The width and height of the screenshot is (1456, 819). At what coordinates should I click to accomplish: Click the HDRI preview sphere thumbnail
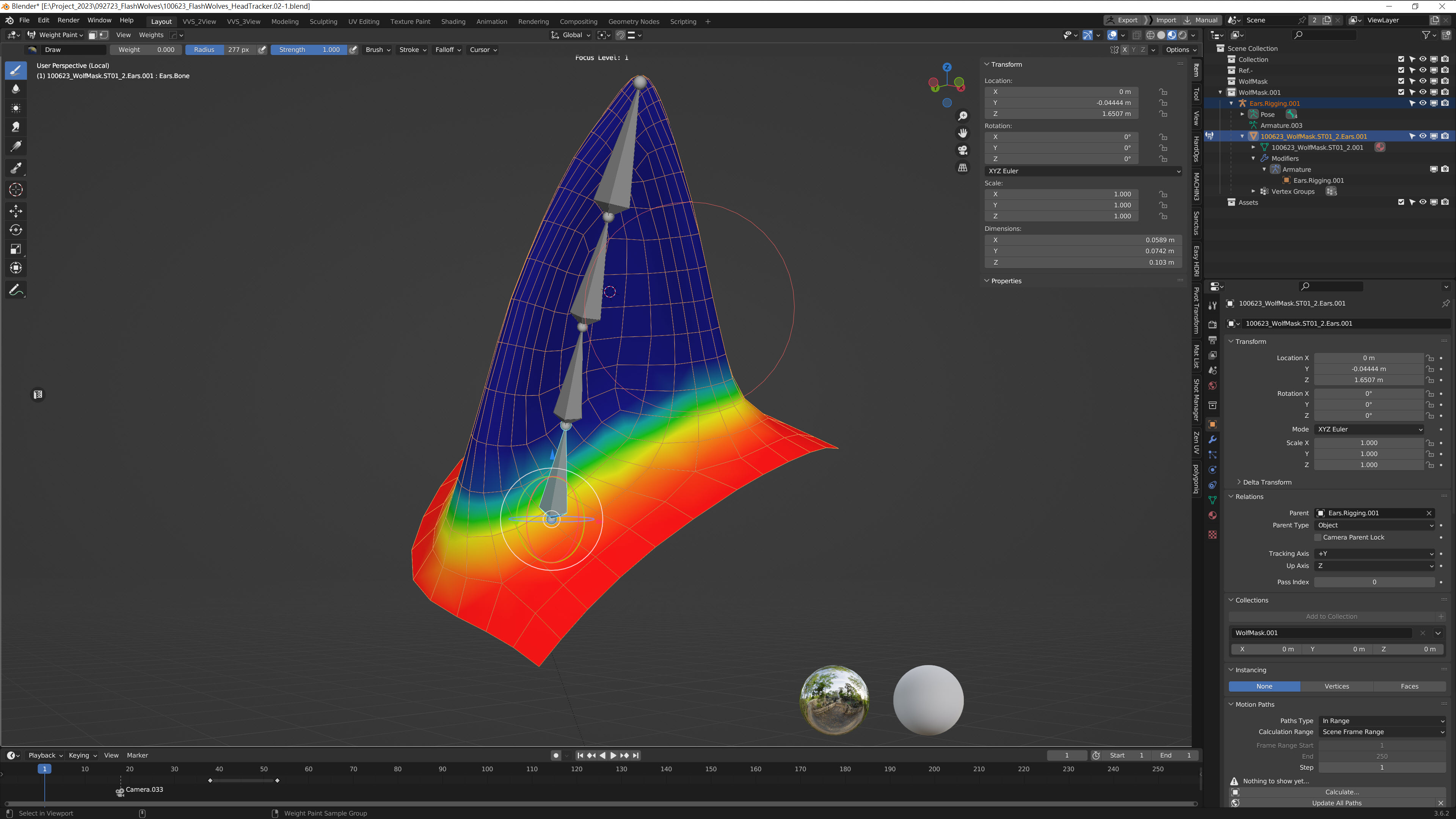pyautogui.click(x=834, y=700)
